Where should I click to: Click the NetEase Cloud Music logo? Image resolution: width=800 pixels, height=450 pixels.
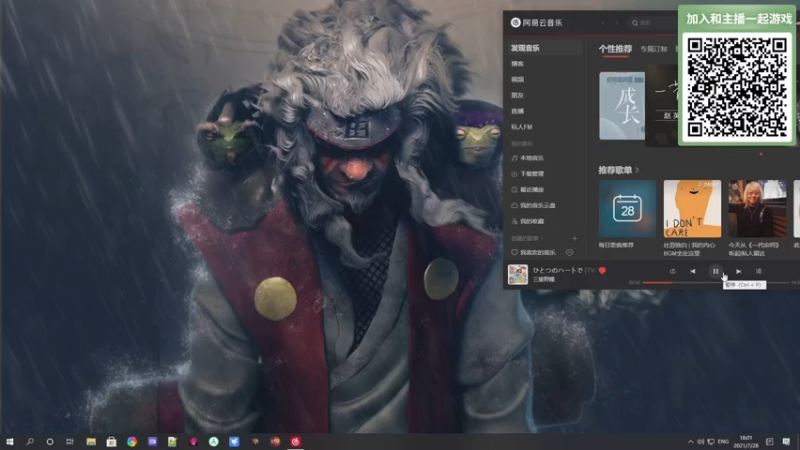pos(536,22)
